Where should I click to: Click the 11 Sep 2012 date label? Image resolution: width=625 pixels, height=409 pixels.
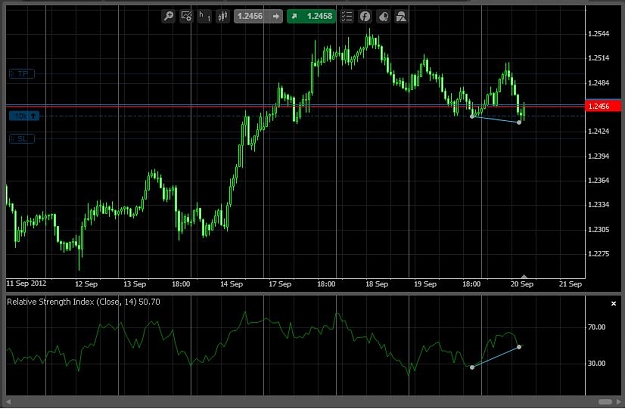click(26, 283)
